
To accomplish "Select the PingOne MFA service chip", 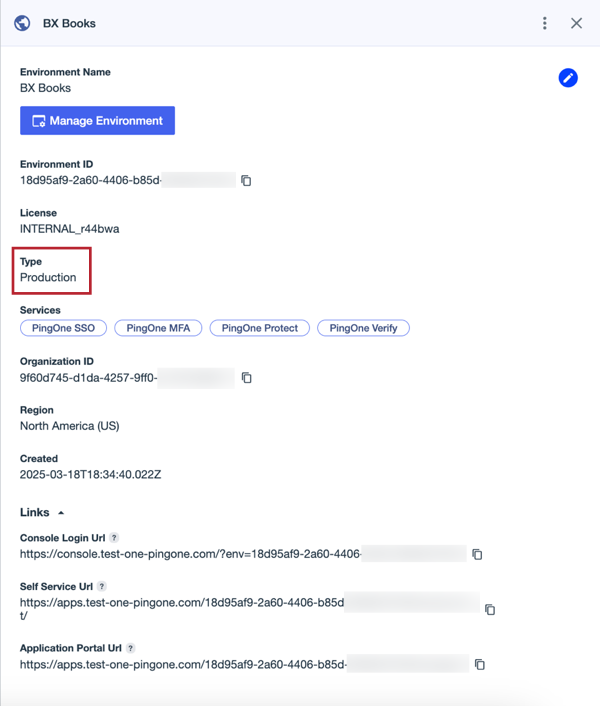I will (159, 328).
